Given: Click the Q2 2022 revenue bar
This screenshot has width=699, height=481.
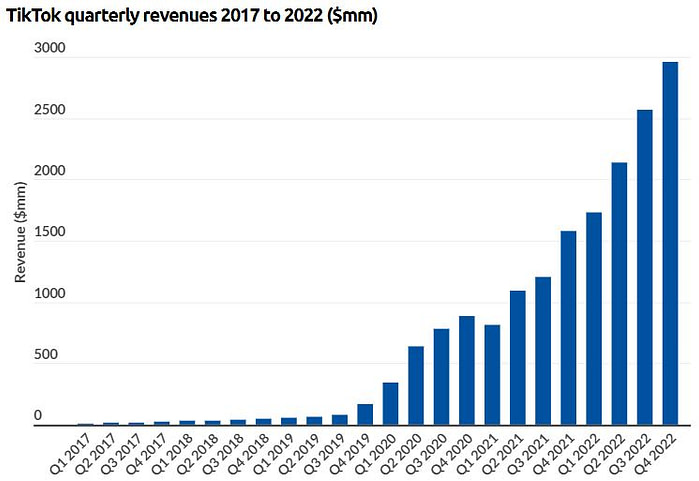Looking at the screenshot, I should coord(619,294).
